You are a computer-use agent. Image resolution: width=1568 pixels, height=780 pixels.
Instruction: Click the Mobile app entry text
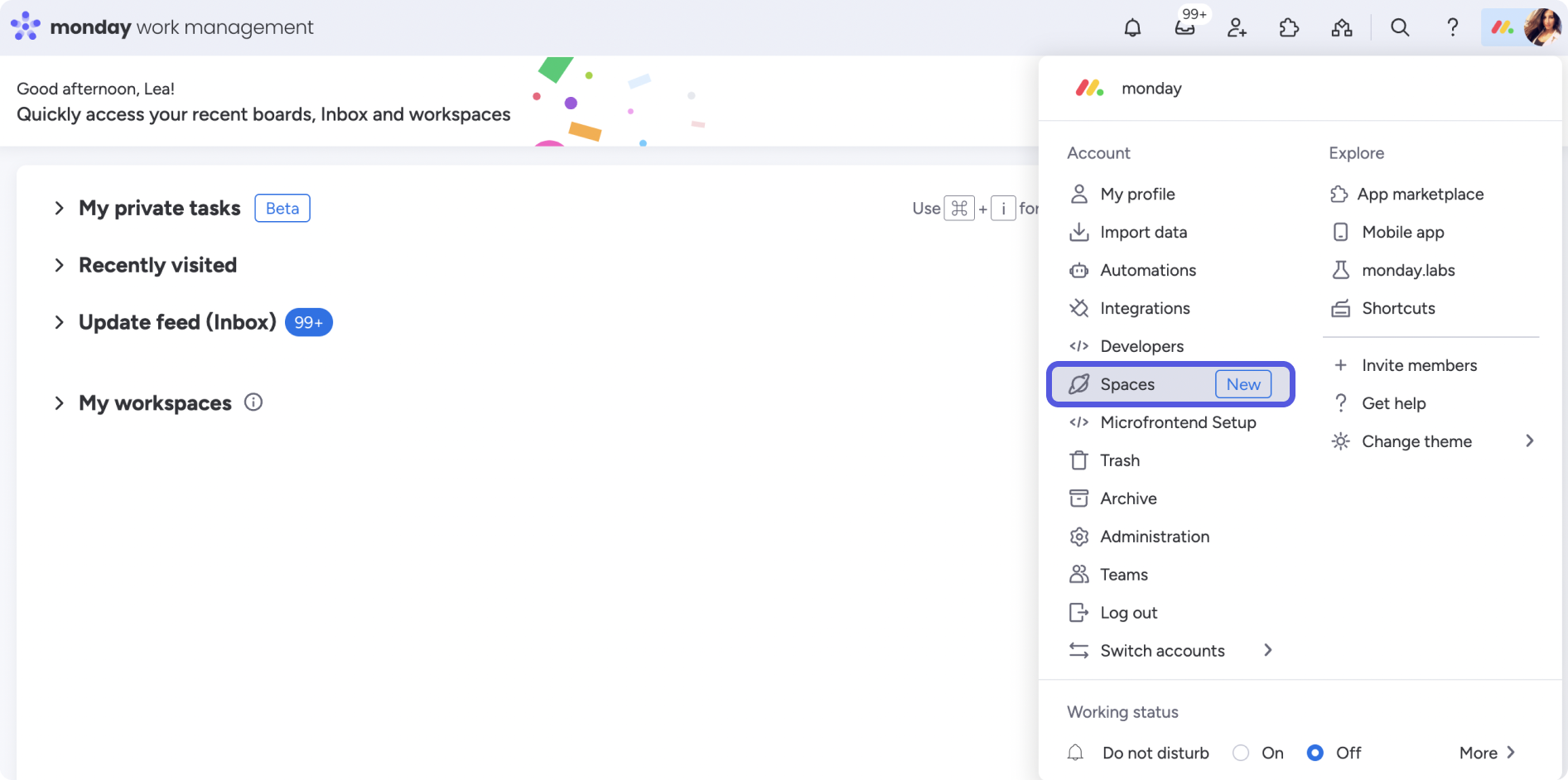1403,232
